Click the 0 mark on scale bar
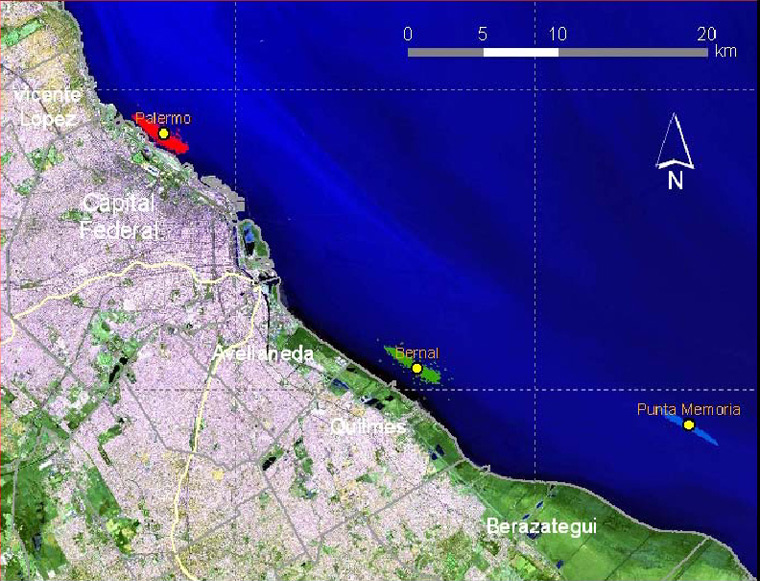Screen dimensions: 760x581 [x=408, y=33]
